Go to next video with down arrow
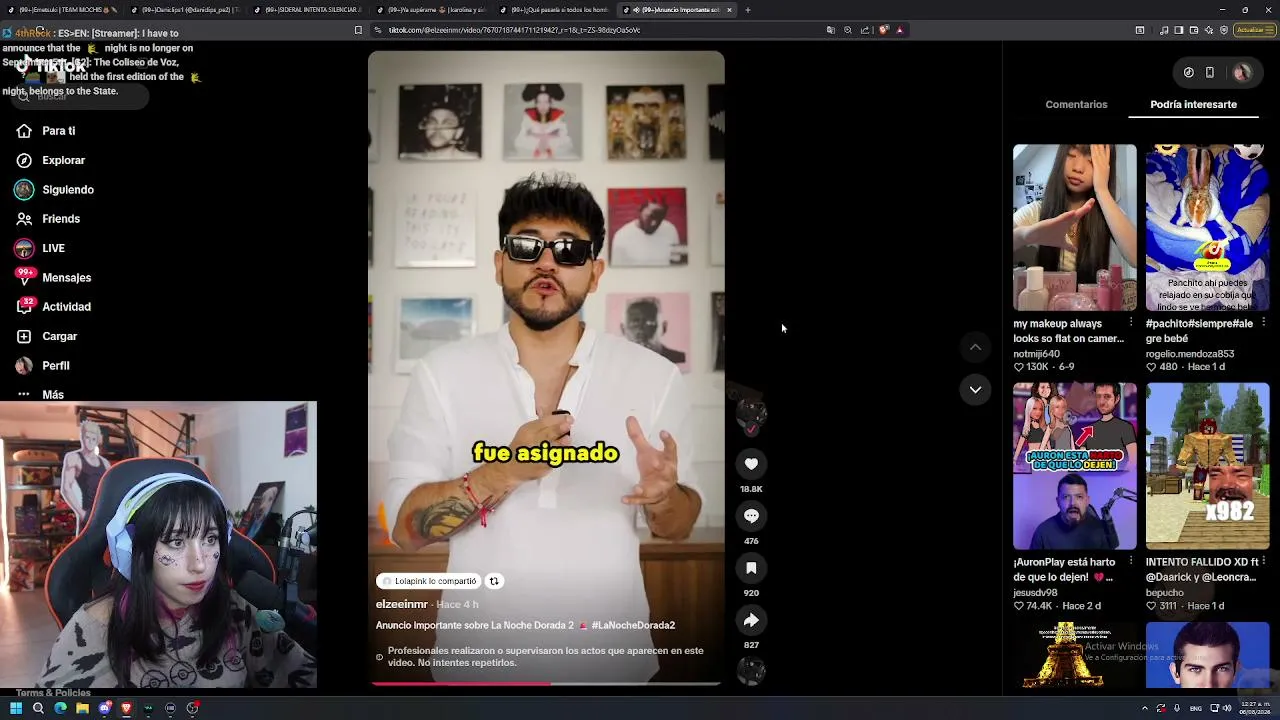This screenshot has width=1280, height=720. (x=975, y=389)
